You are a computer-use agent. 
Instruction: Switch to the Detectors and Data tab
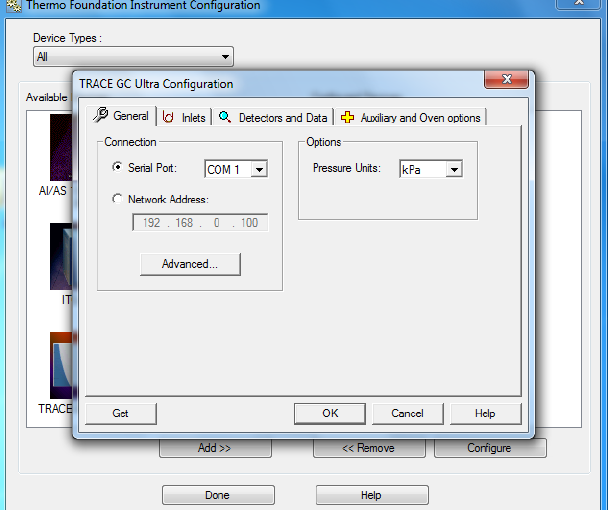[273, 118]
